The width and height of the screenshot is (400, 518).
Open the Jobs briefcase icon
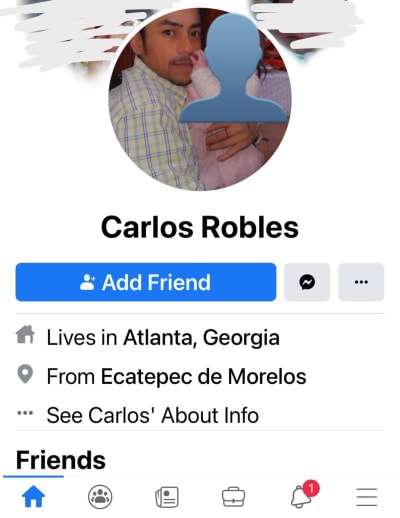[233, 497]
